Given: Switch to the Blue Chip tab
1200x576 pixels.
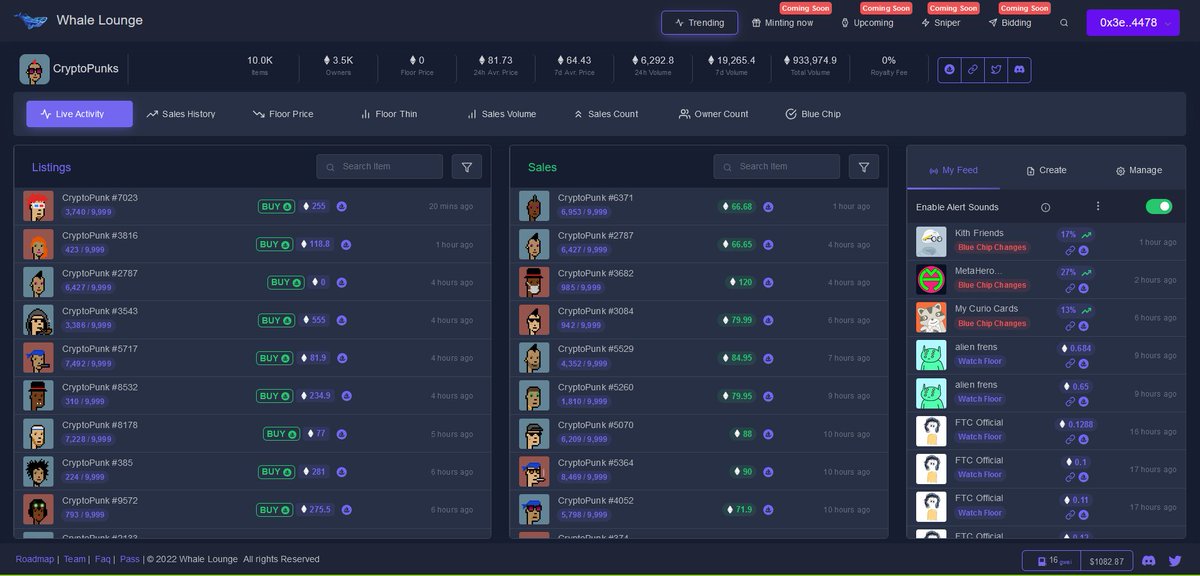Looking at the screenshot, I should tap(813, 114).
